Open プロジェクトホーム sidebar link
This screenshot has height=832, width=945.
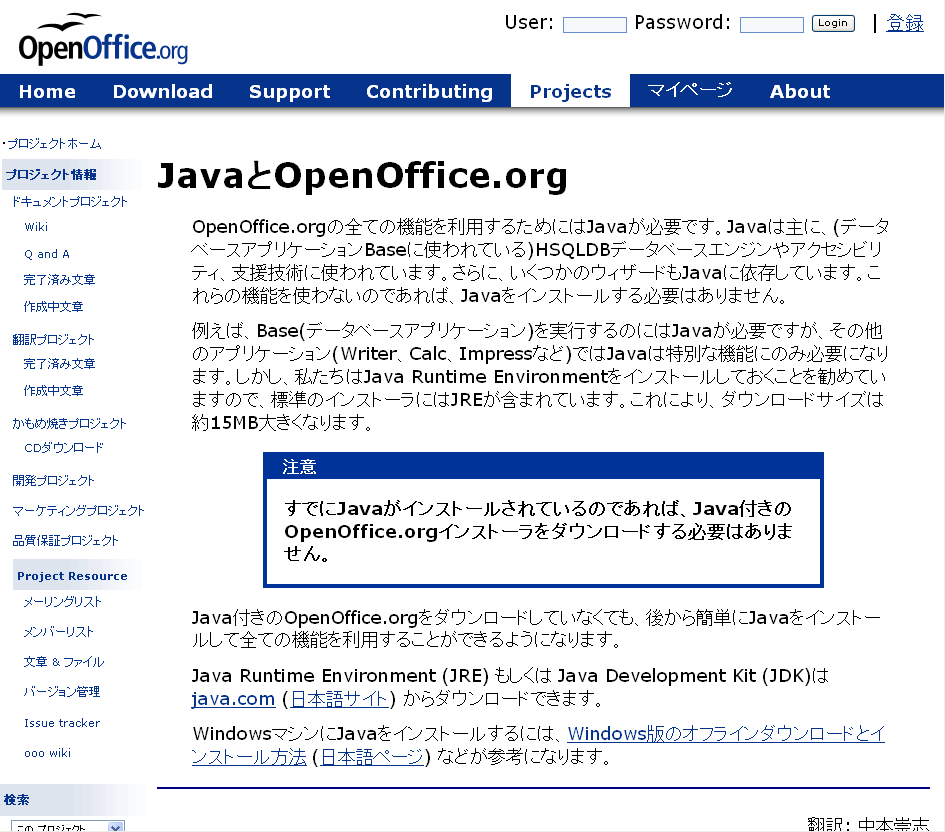[x=54, y=144]
